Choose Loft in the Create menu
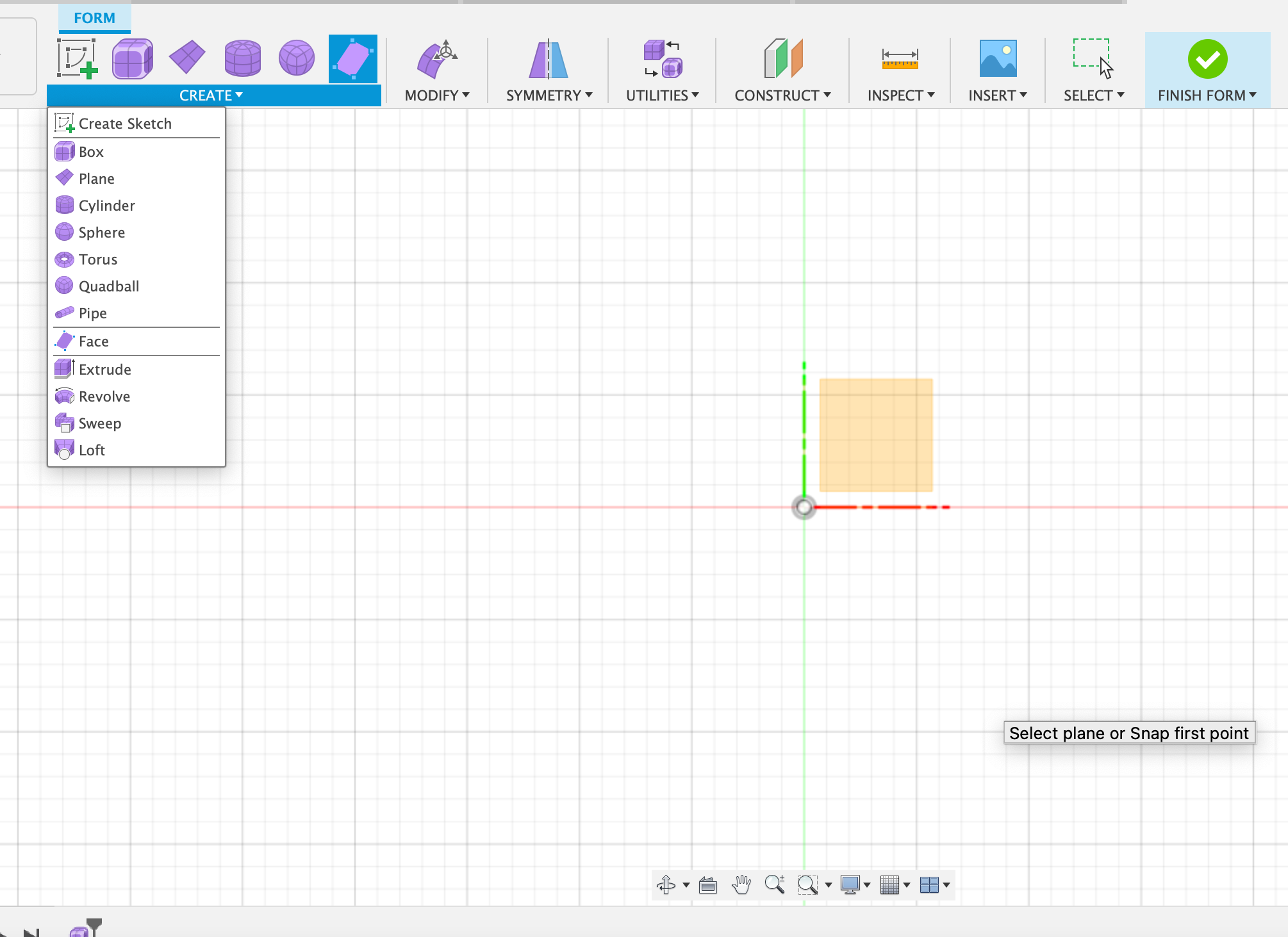Viewport: 1288px width, 937px height. [x=91, y=450]
